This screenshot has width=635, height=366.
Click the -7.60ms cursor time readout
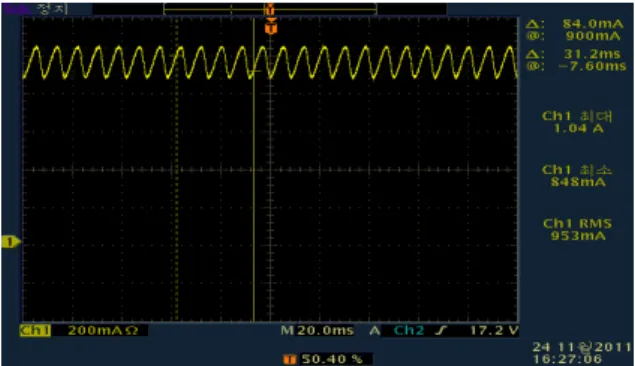coord(592,66)
